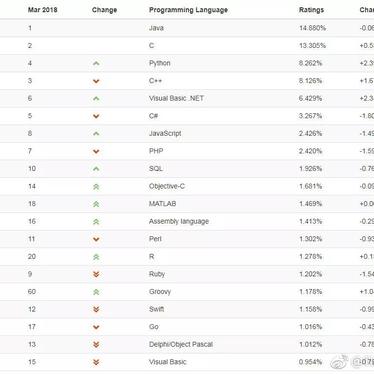Click the down arrow beside Go

[96, 327]
